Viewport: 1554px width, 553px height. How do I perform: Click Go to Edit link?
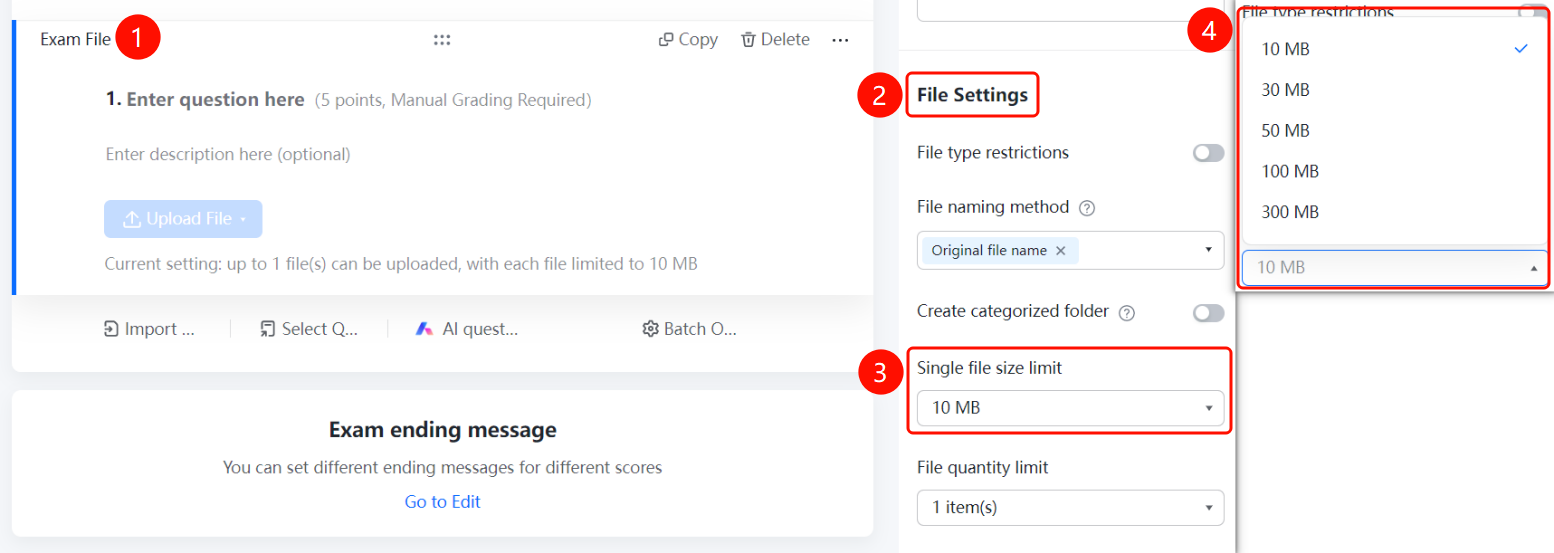pos(442,502)
